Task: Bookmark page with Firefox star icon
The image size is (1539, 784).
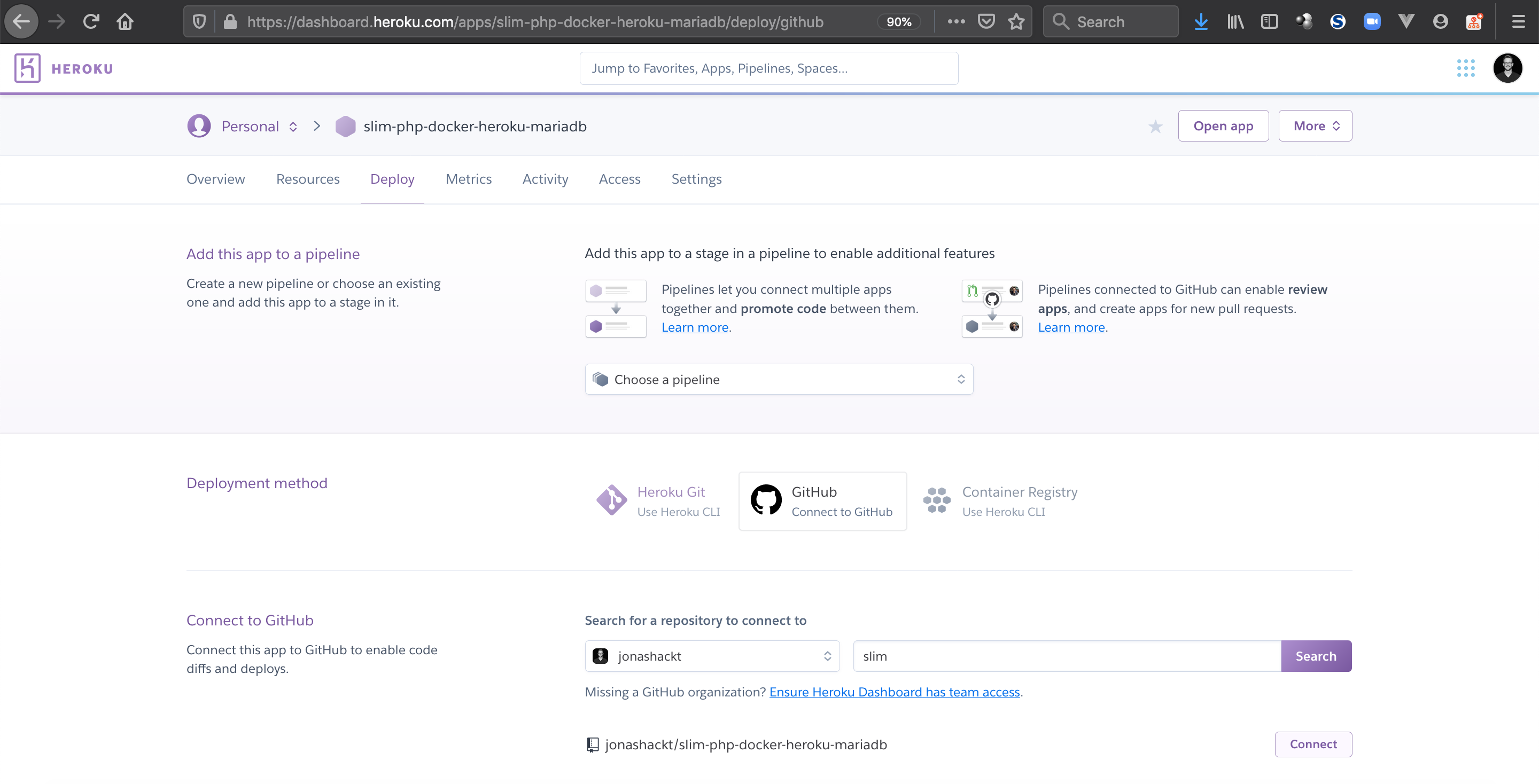Action: click(x=1016, y=22)
